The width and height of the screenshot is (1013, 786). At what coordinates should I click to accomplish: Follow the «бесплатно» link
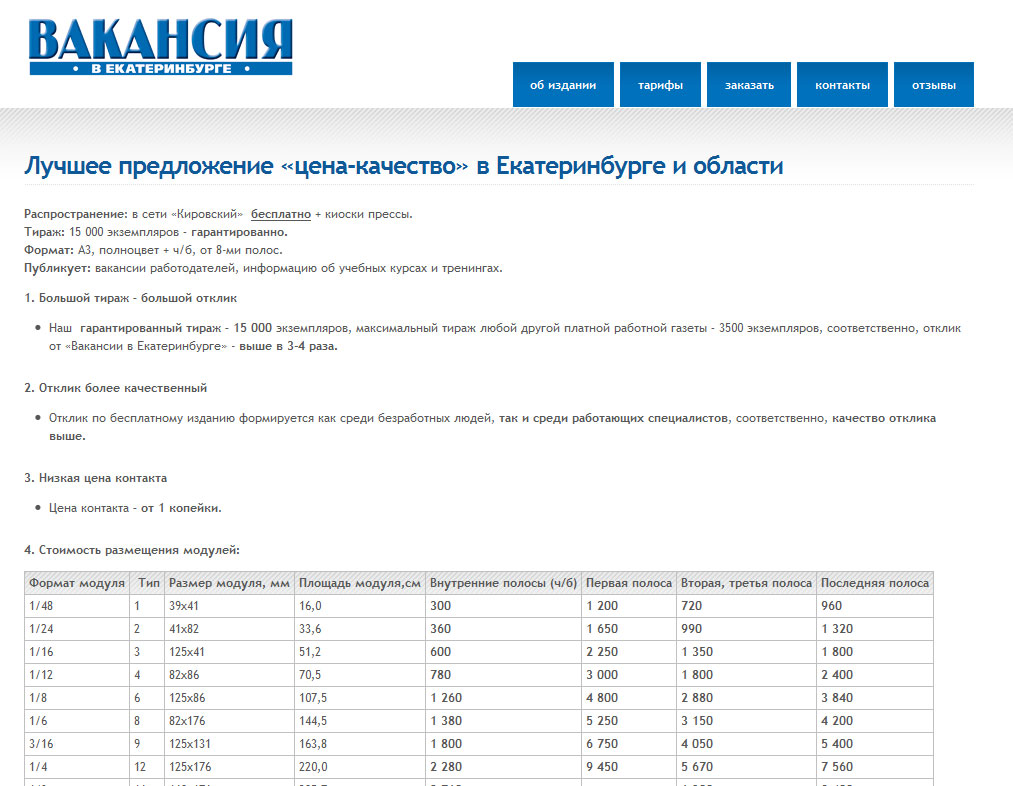[281, 214]
